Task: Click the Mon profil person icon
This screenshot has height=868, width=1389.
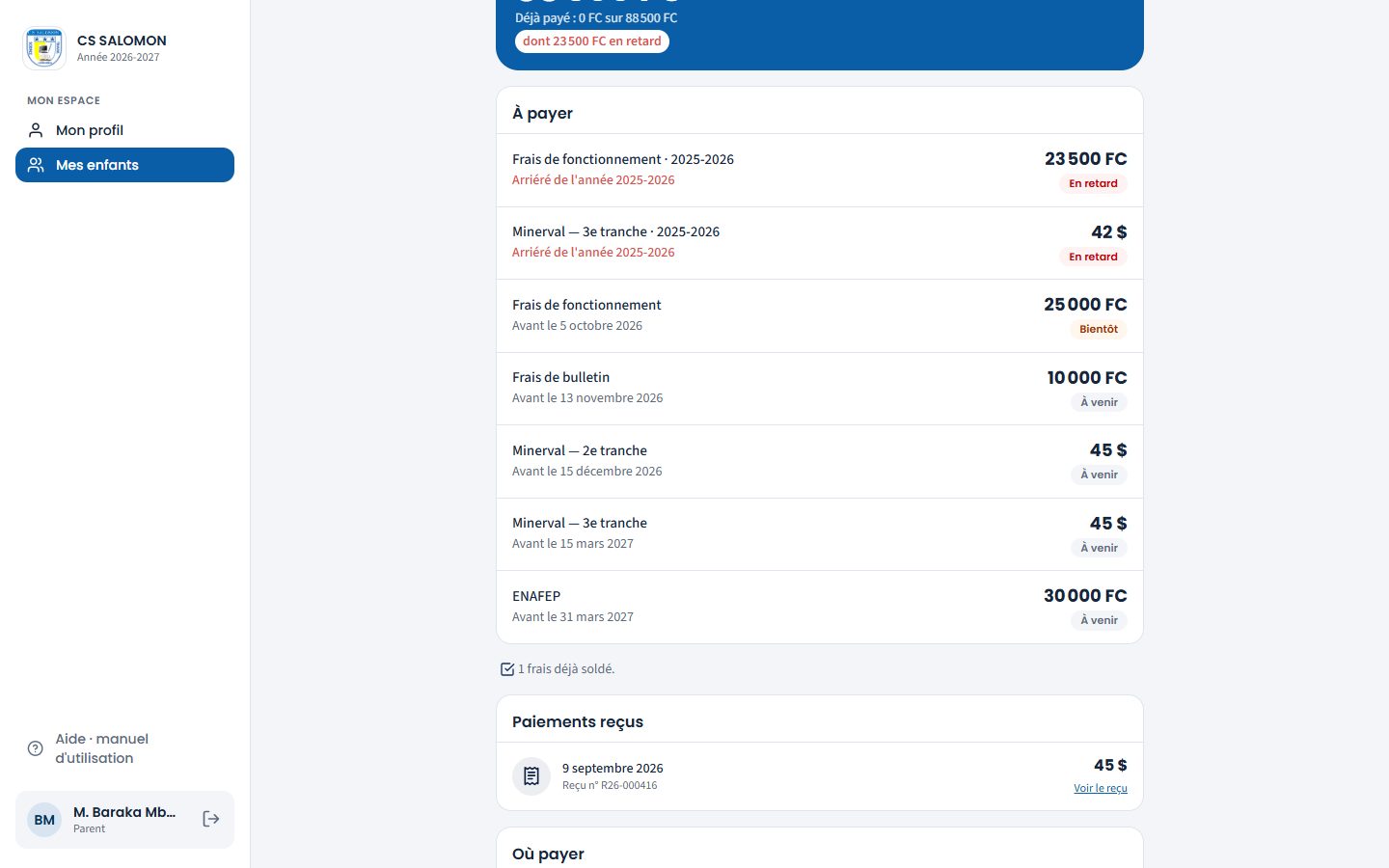Action: tap(36, 130)
